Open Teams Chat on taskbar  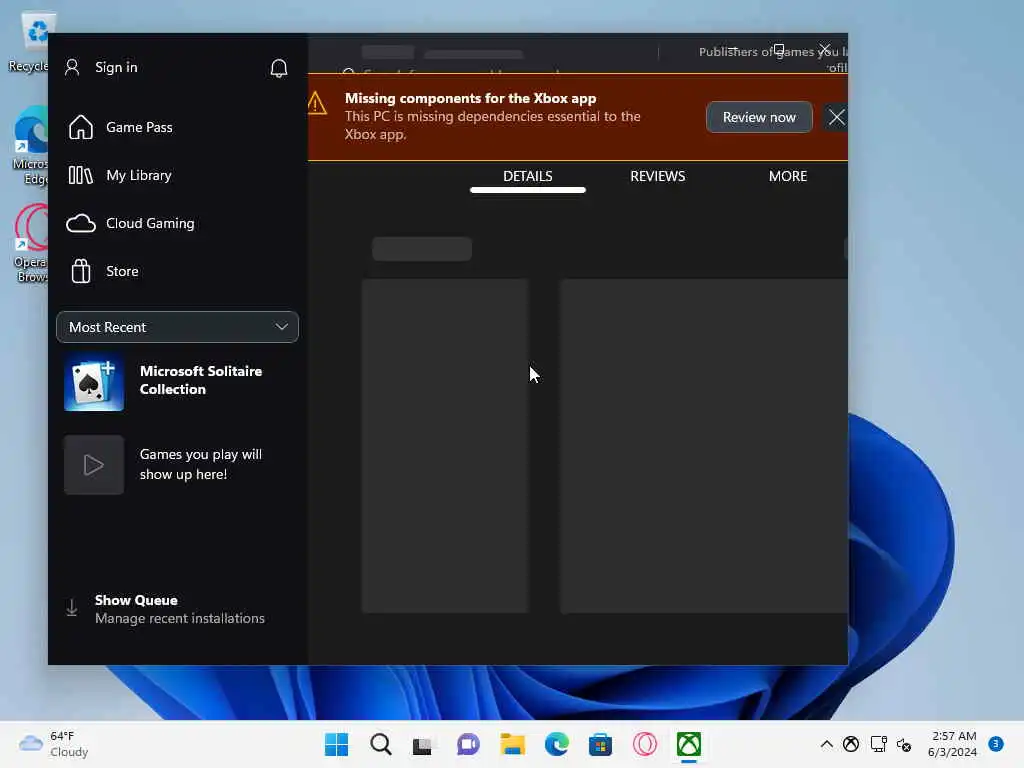(468, 744)
